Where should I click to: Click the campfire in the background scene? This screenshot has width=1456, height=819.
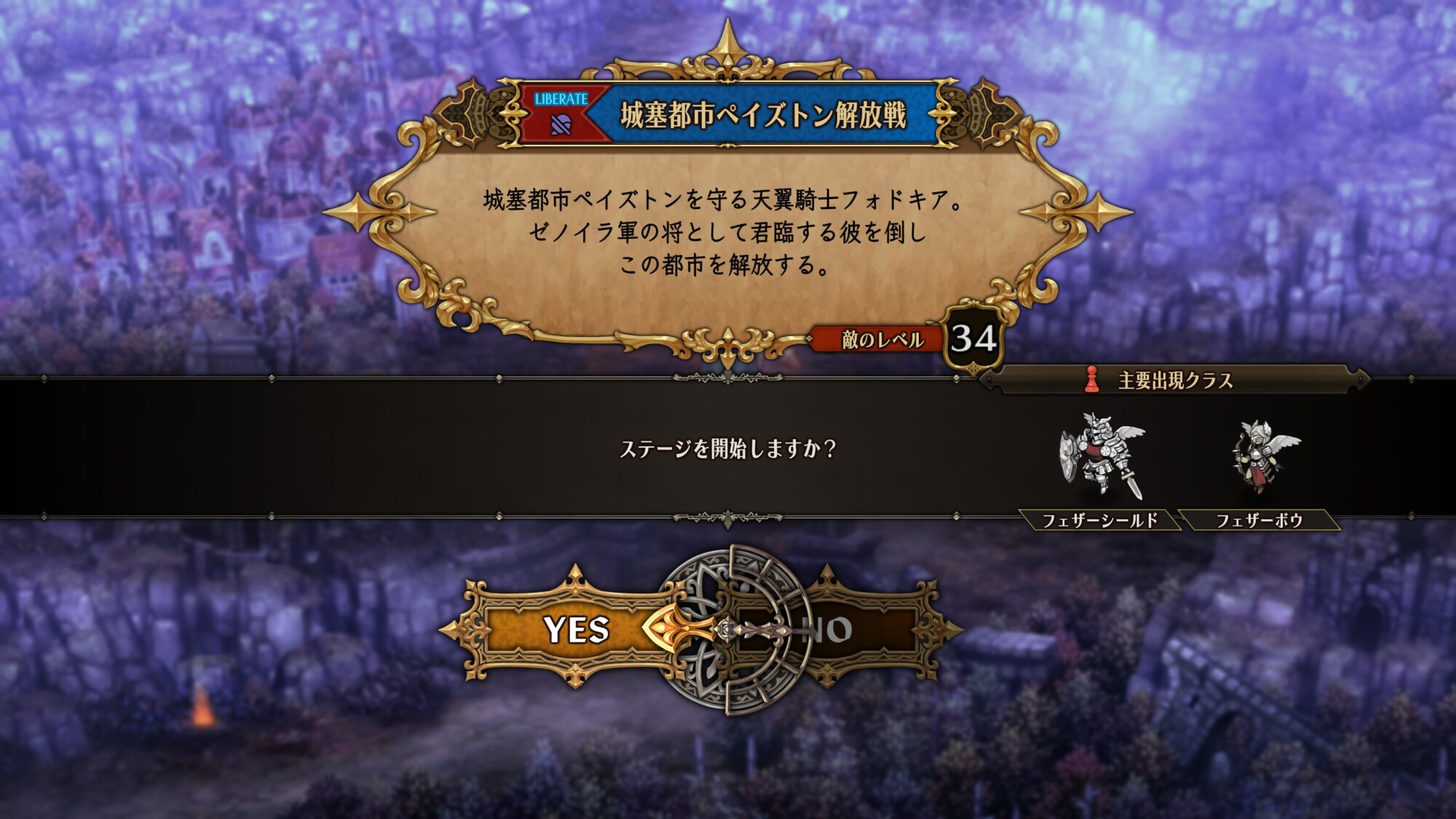coord(203,708)
